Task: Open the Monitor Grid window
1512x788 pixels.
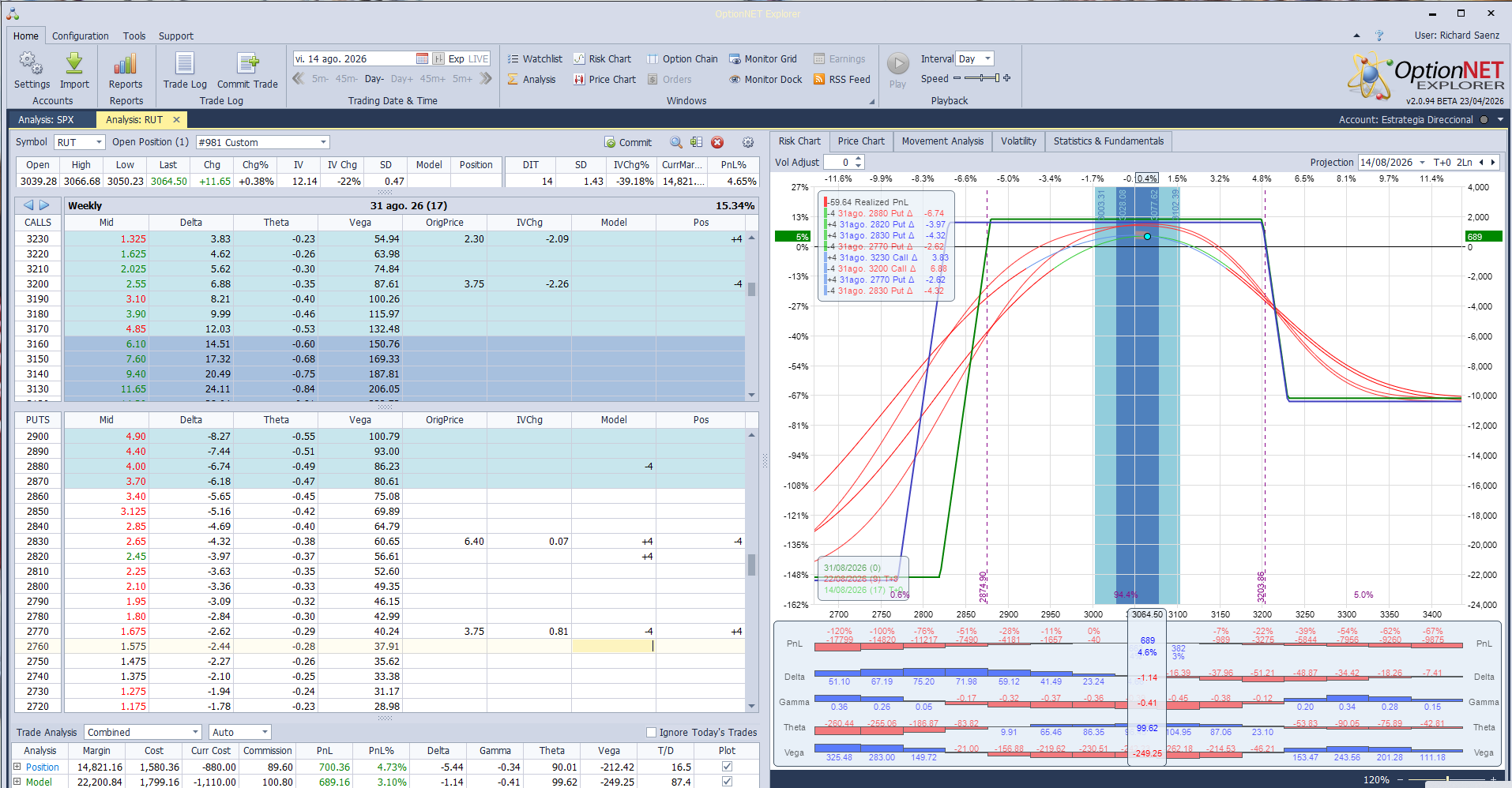Action: 763,58
